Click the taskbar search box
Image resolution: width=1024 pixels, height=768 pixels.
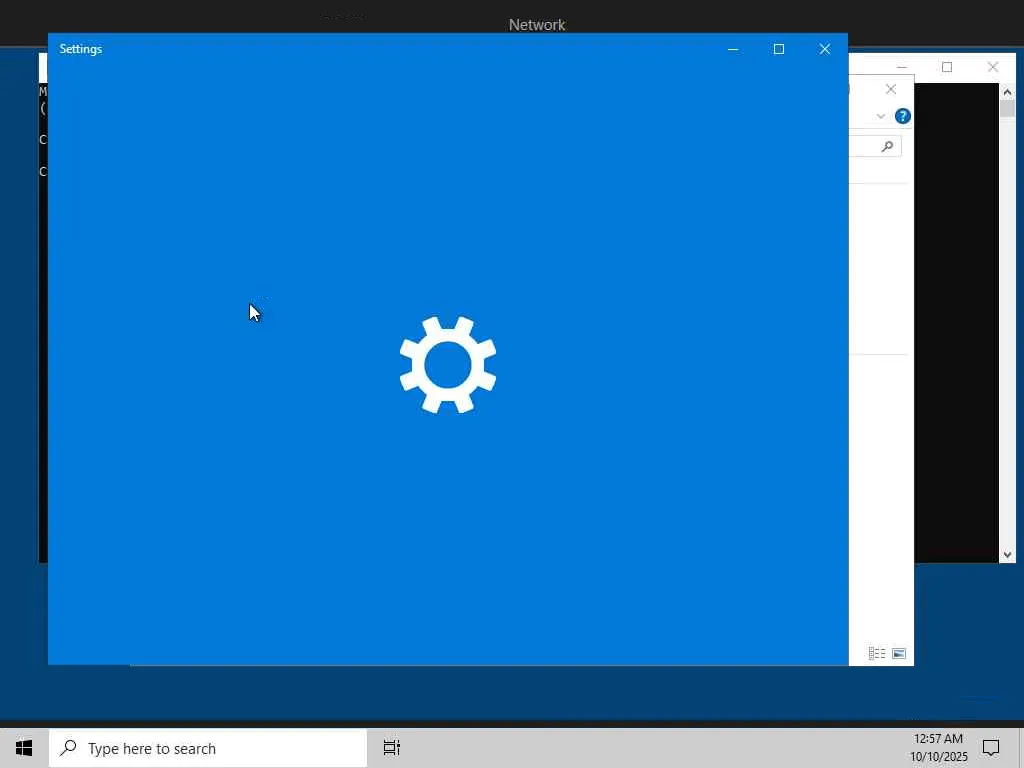click(208, 748)
